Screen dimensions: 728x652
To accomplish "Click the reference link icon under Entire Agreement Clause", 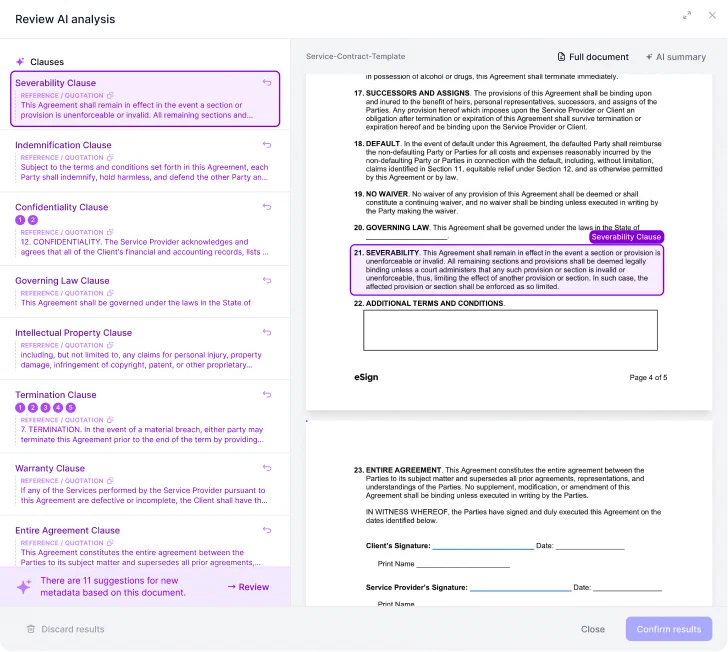I will point(110,543).
